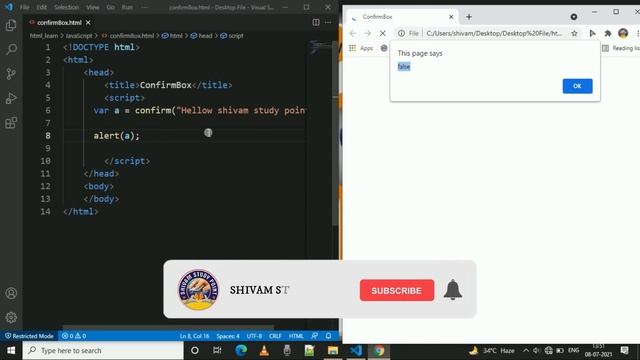
Task: Go back in Chrome
Action: [x=353, y=33]
